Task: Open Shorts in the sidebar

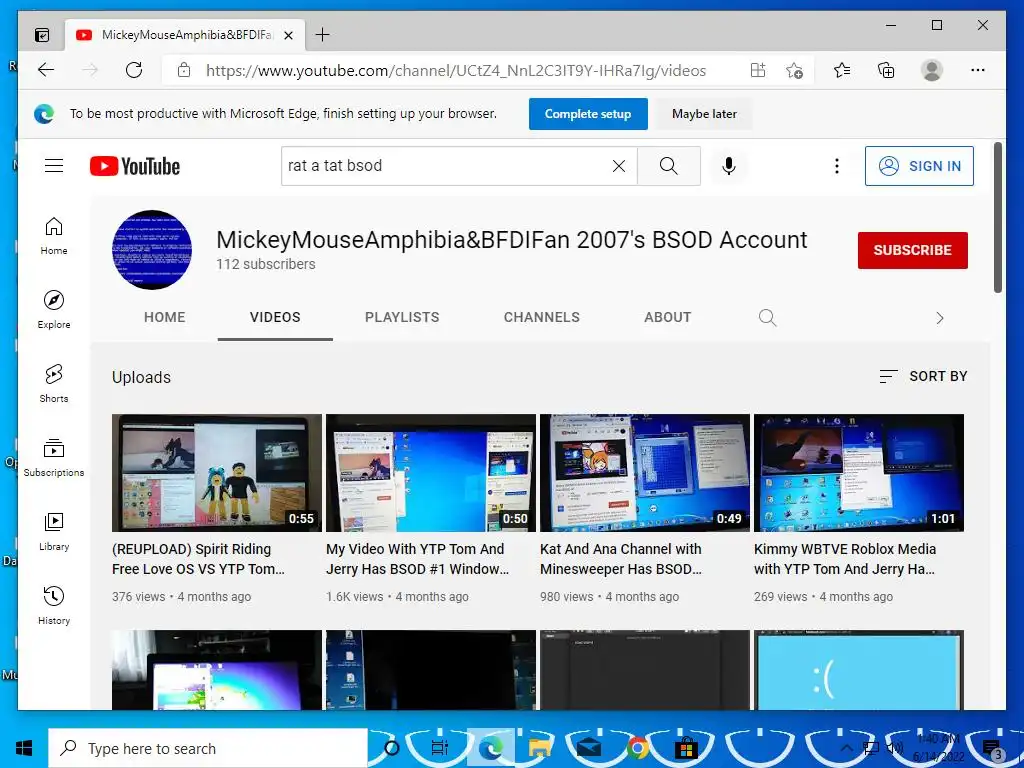Action: point(54,383)
